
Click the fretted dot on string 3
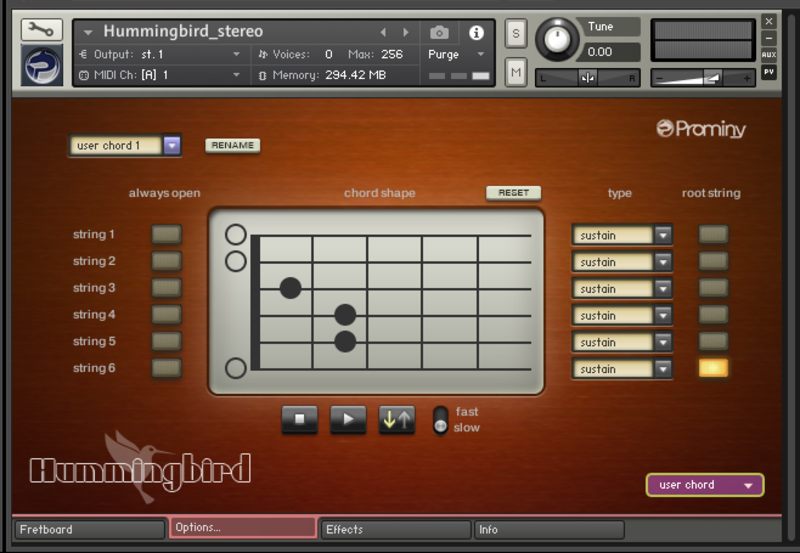pyautogui.click(x=290, y=288)
